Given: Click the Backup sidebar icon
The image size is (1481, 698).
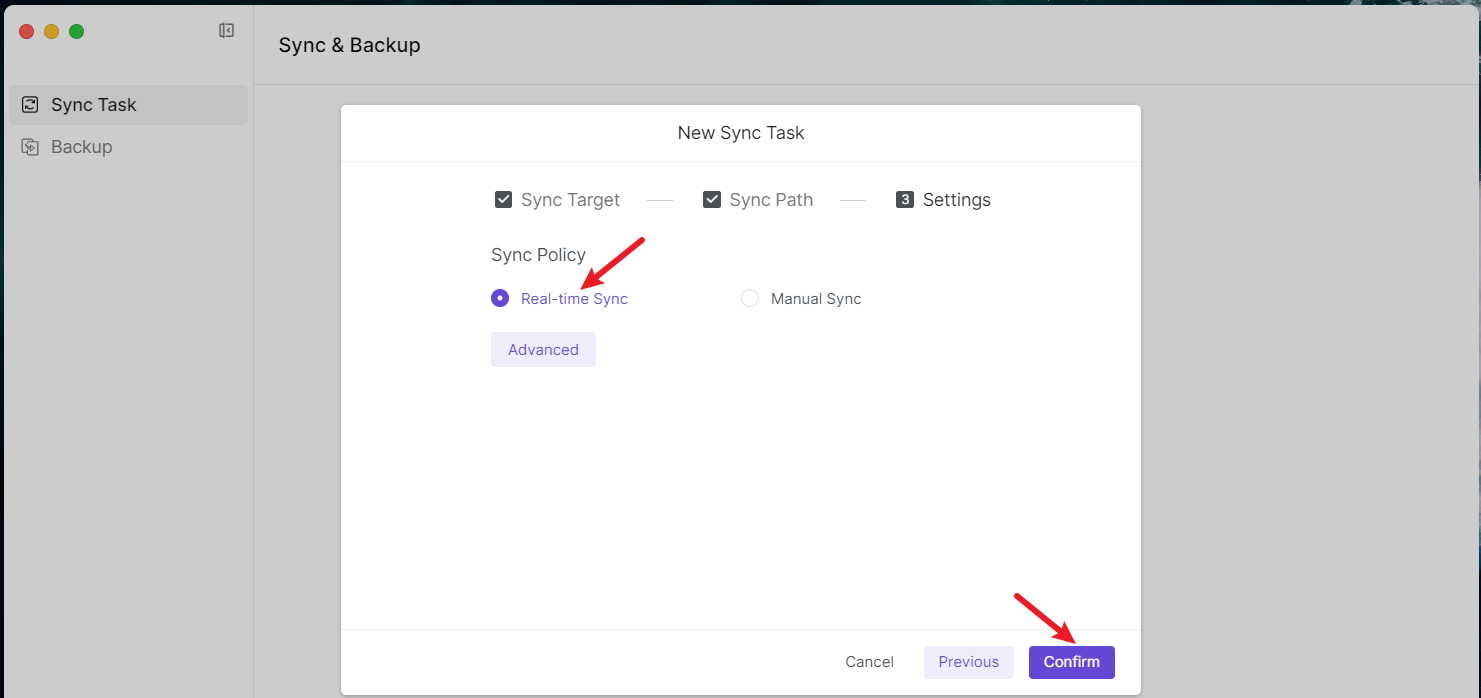Looking at the screenshot, I should coord(30,147).
